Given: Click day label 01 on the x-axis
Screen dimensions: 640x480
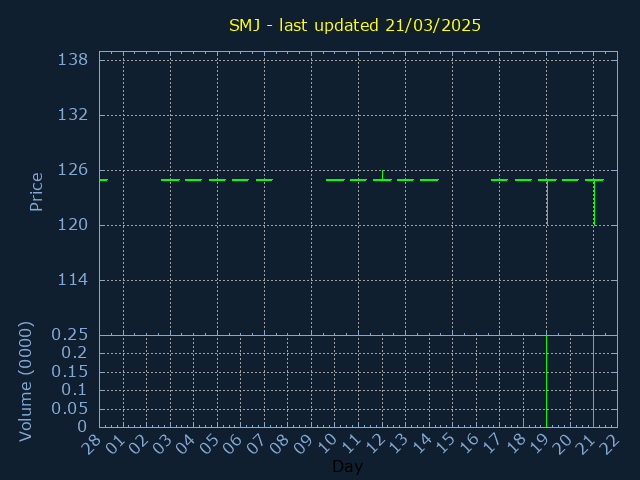Looking at the screenshot, I should click(x=114, y=443).
